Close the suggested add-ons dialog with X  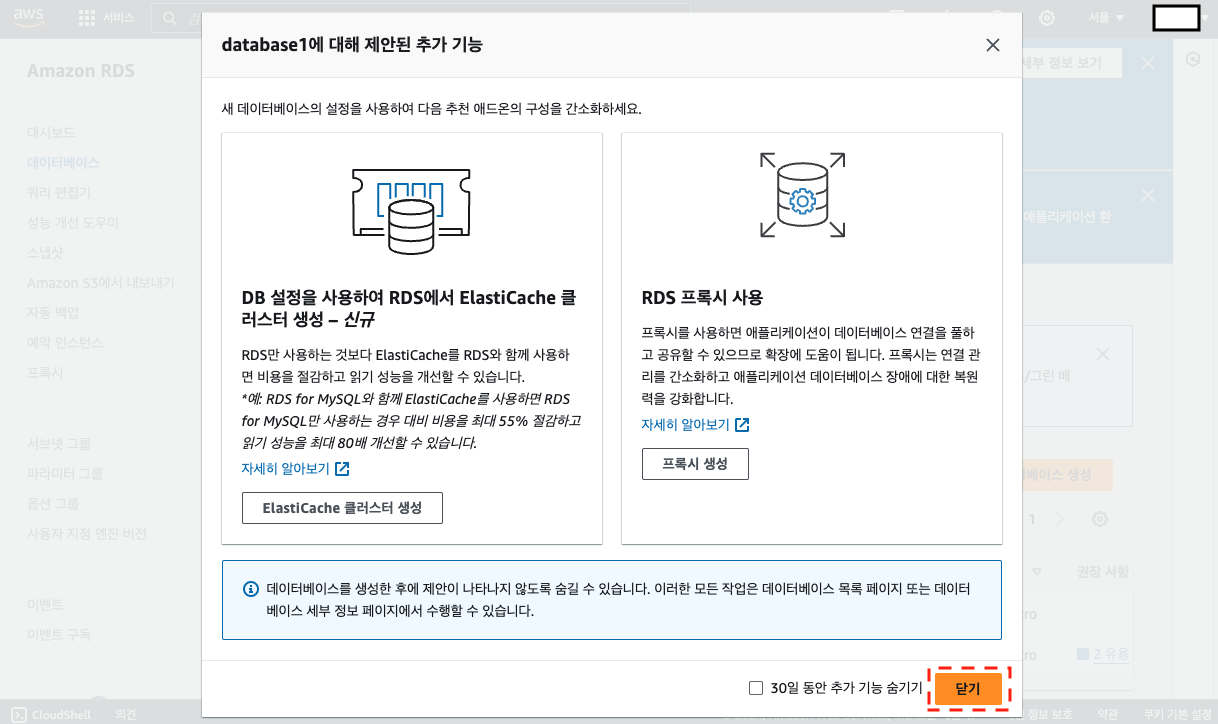coord(992,45)
